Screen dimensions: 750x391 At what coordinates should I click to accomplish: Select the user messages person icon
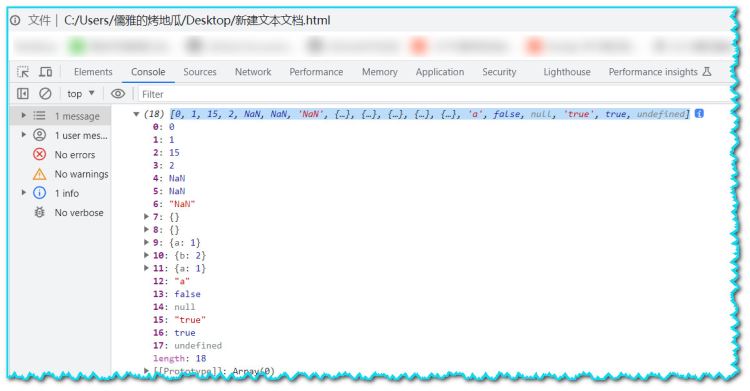tap(39, 135)
